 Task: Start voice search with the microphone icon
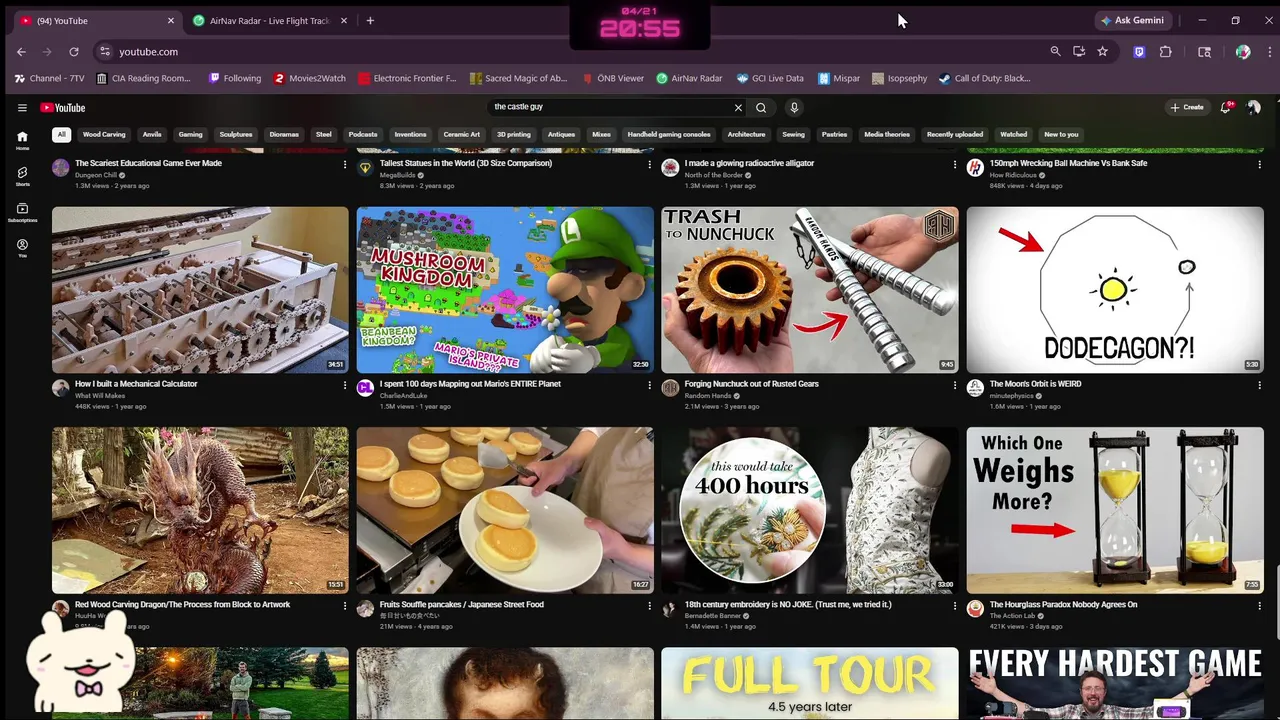[x=794, y=108]
